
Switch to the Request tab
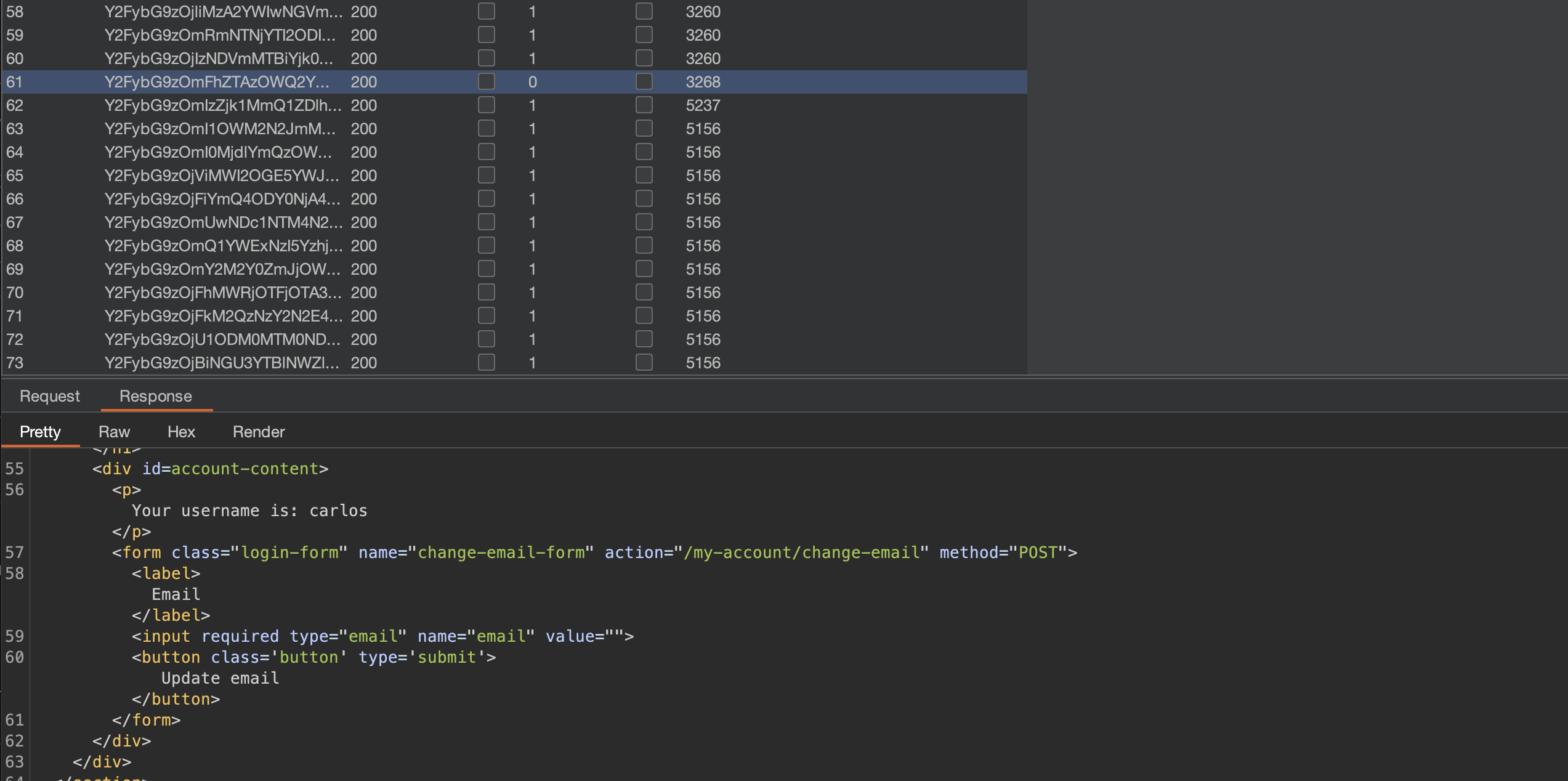coord(50,396)
